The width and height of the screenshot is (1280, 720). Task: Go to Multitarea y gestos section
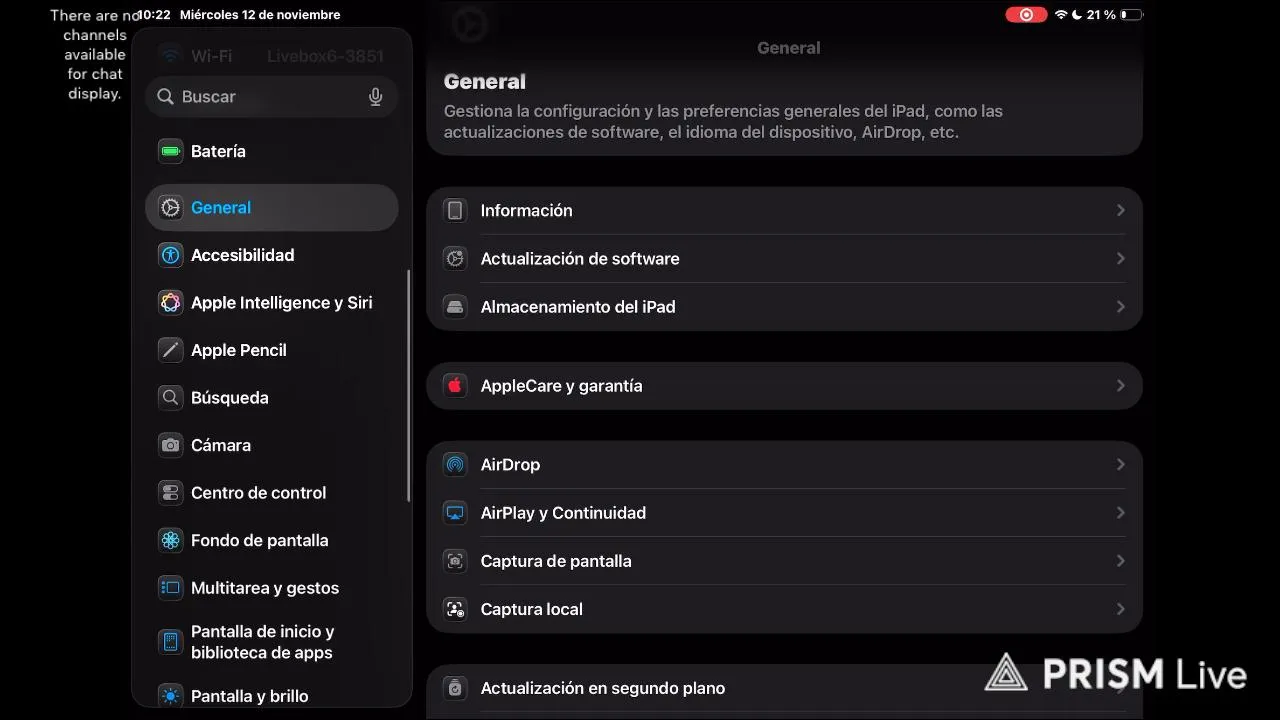(x=265, y=588)
